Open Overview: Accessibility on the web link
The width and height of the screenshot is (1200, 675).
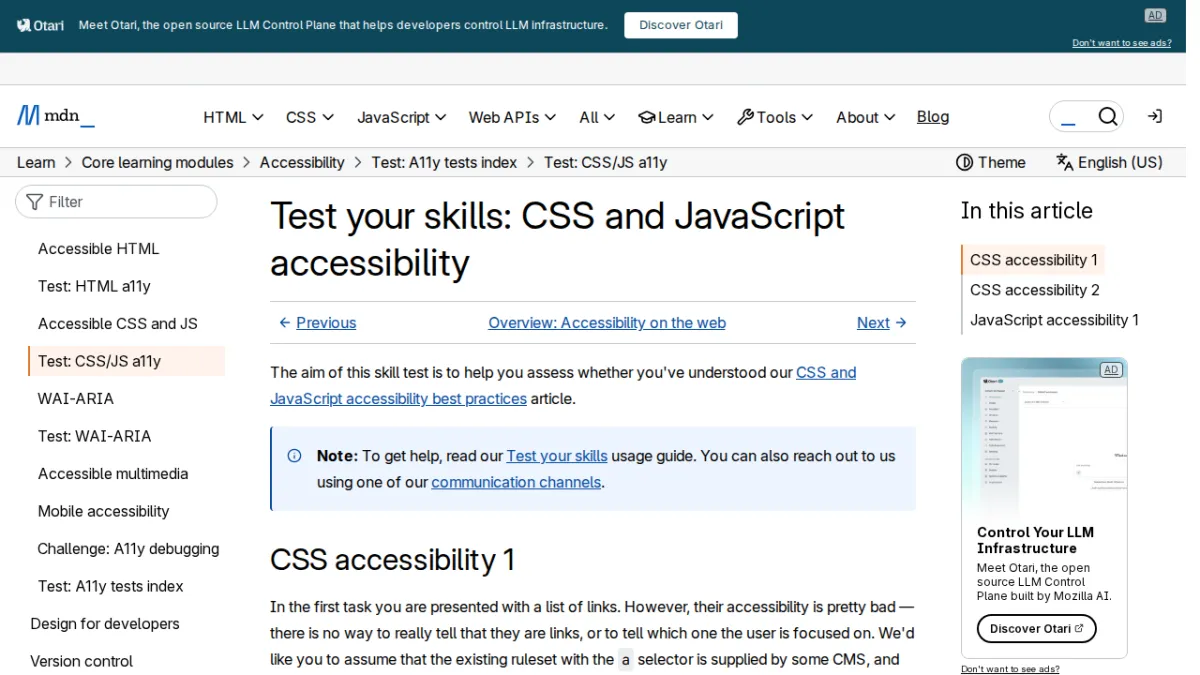(x=607, y=323)
